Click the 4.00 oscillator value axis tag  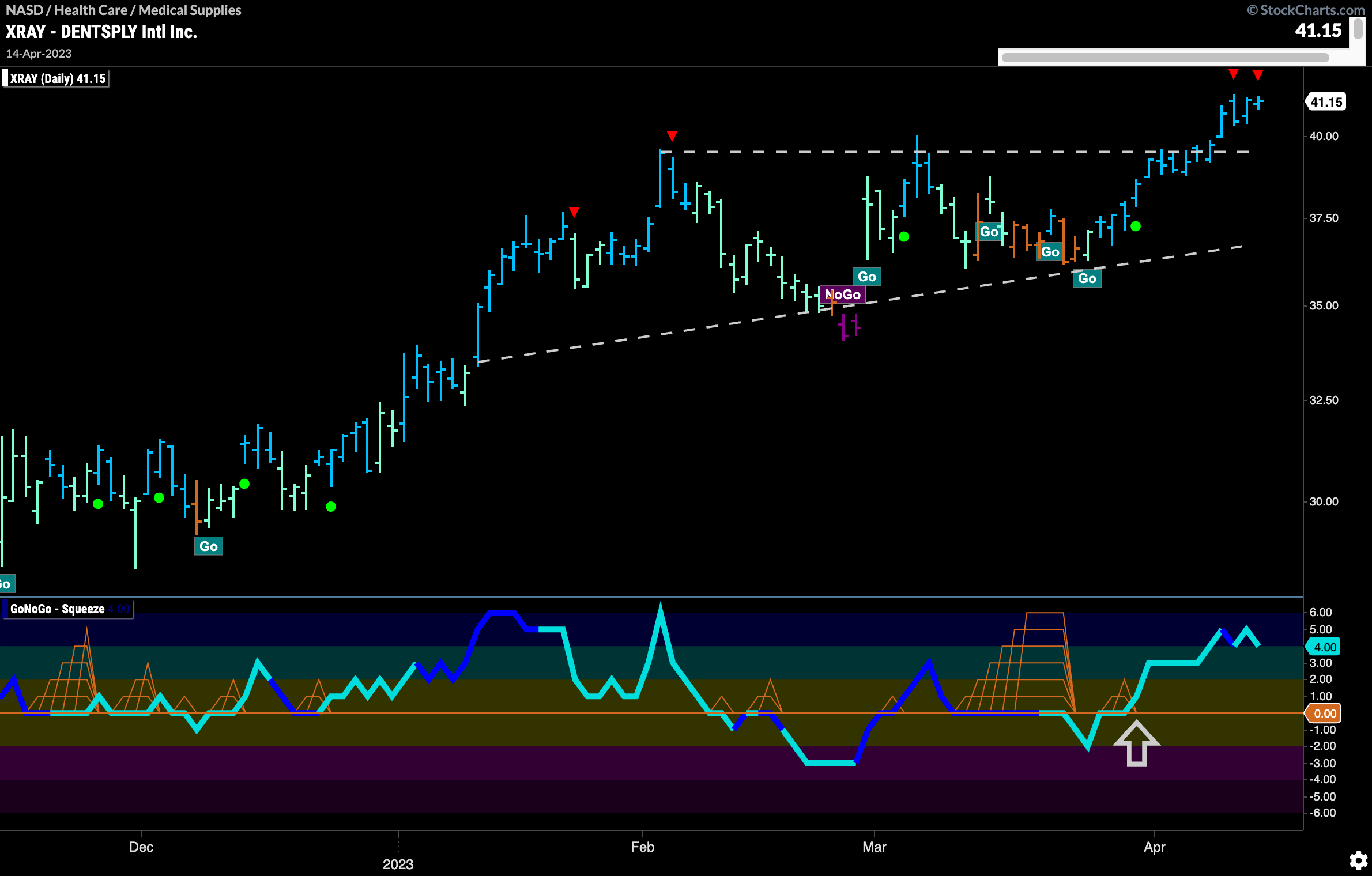click(1324, 647)
